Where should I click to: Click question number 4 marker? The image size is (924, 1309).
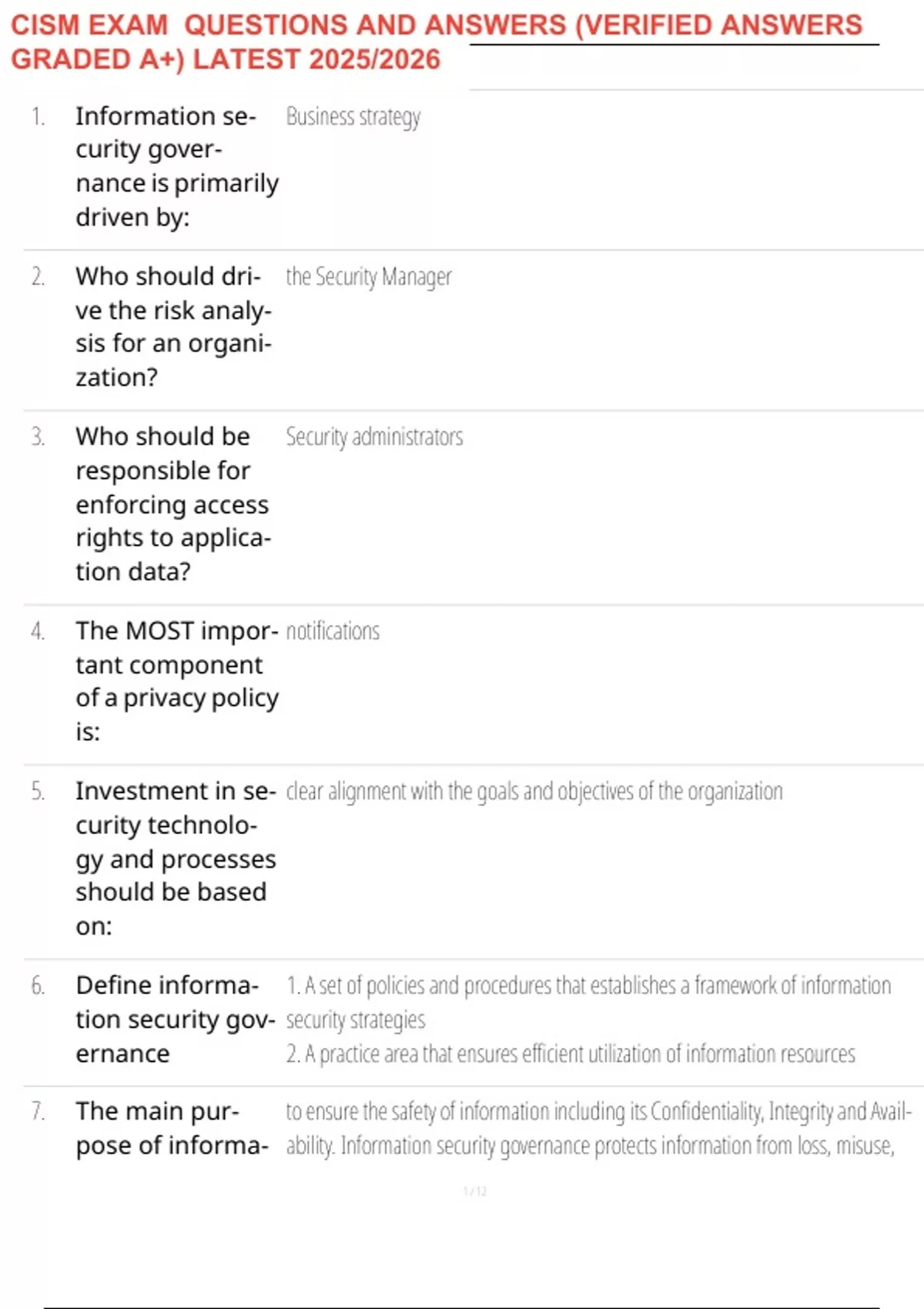tap(38, 631)
